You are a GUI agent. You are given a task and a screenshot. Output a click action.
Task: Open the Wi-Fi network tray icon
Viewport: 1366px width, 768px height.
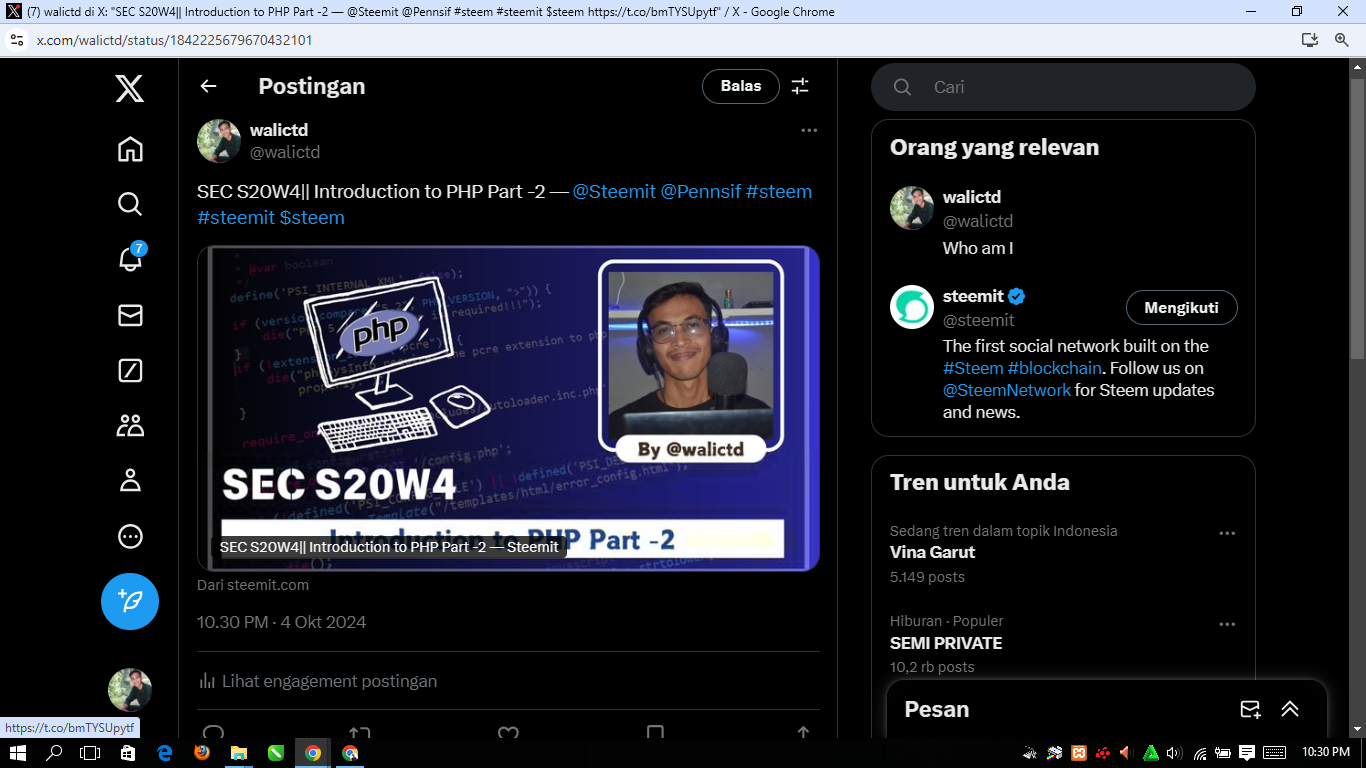[x=1200, y=753]
